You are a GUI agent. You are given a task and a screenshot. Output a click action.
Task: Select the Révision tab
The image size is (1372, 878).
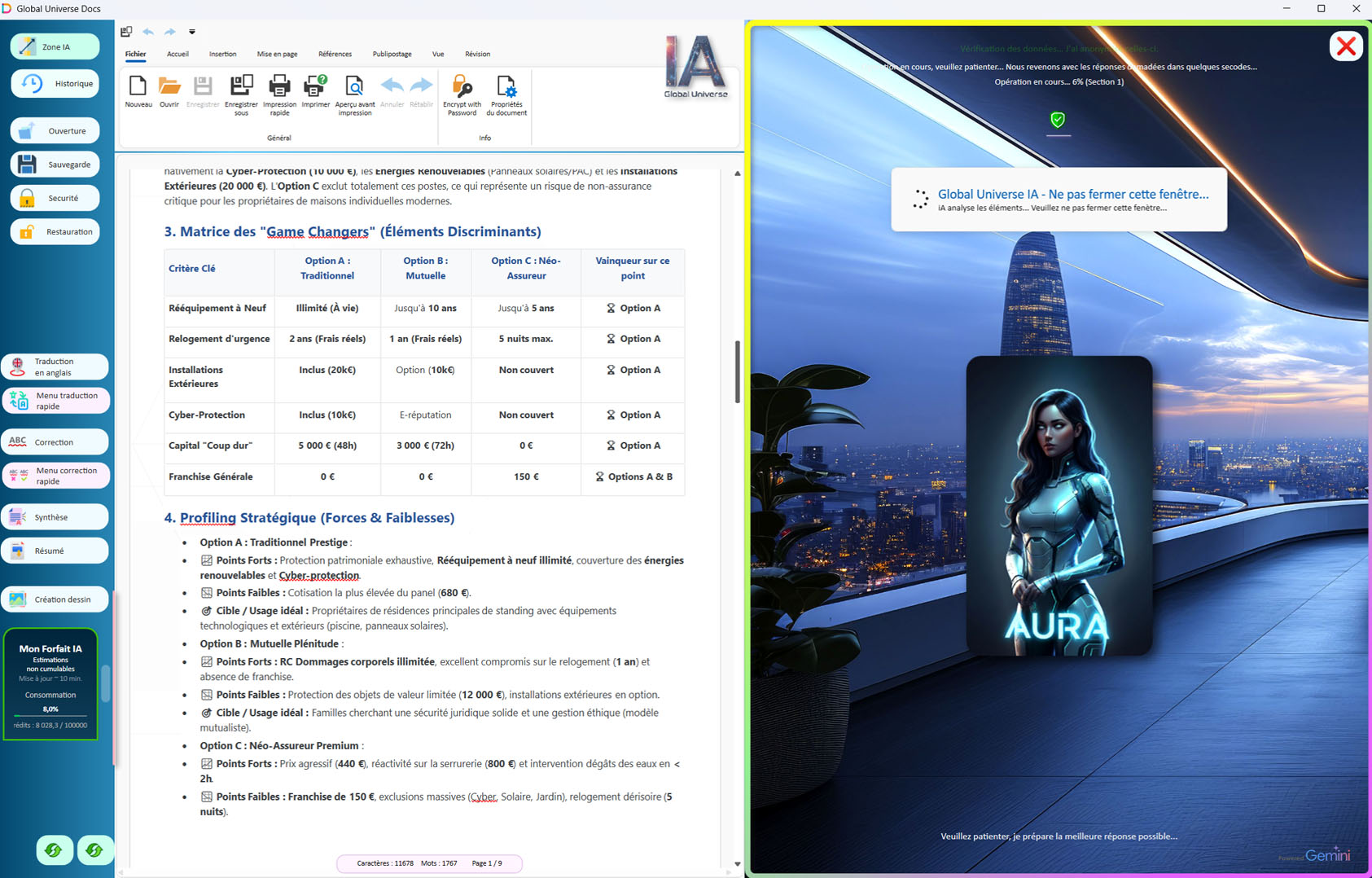point(477,54)
